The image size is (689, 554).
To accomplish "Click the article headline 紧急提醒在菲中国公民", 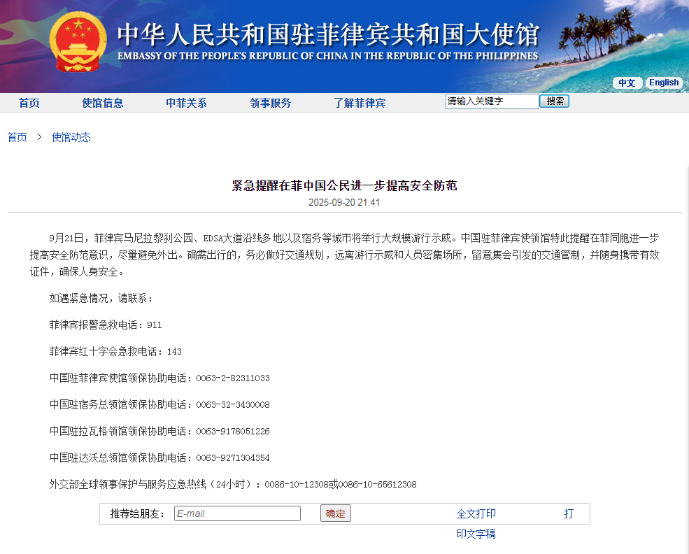I will [344, 186].
